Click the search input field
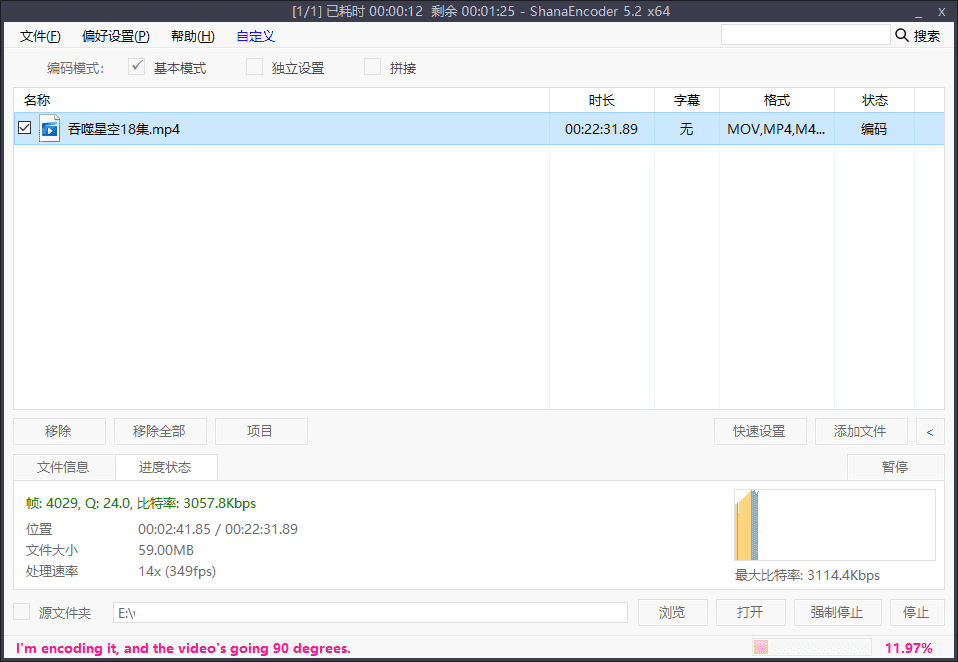 pyautogui.click(x=805, y=35)
